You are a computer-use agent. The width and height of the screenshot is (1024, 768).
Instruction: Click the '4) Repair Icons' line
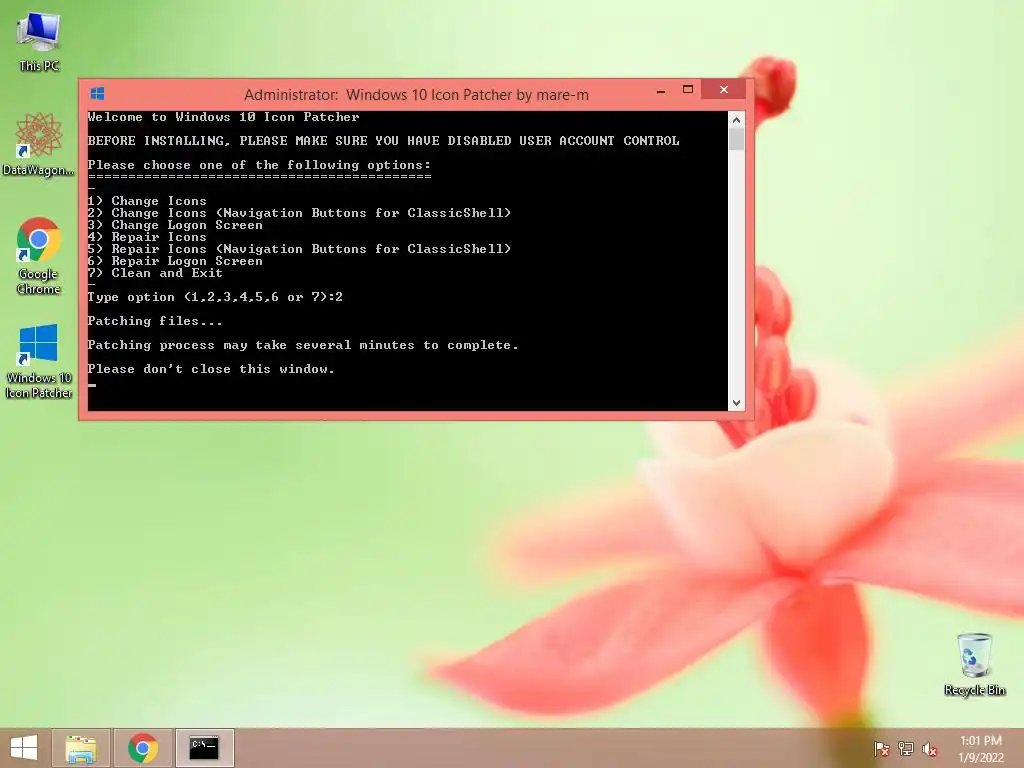click(147, 237)
